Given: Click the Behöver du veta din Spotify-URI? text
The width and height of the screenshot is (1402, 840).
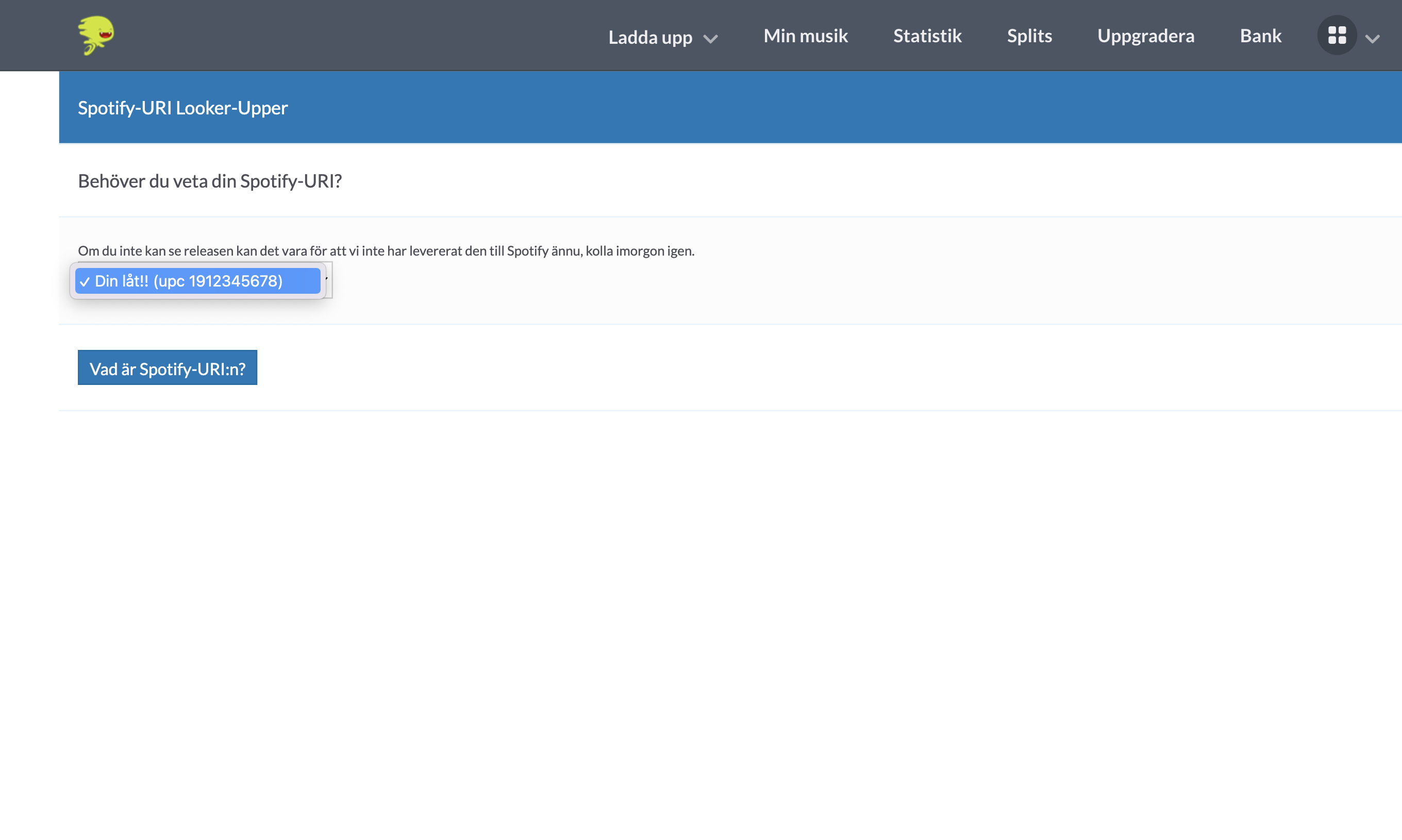Looking at the screenshot, I should click(x=210, y=181).
